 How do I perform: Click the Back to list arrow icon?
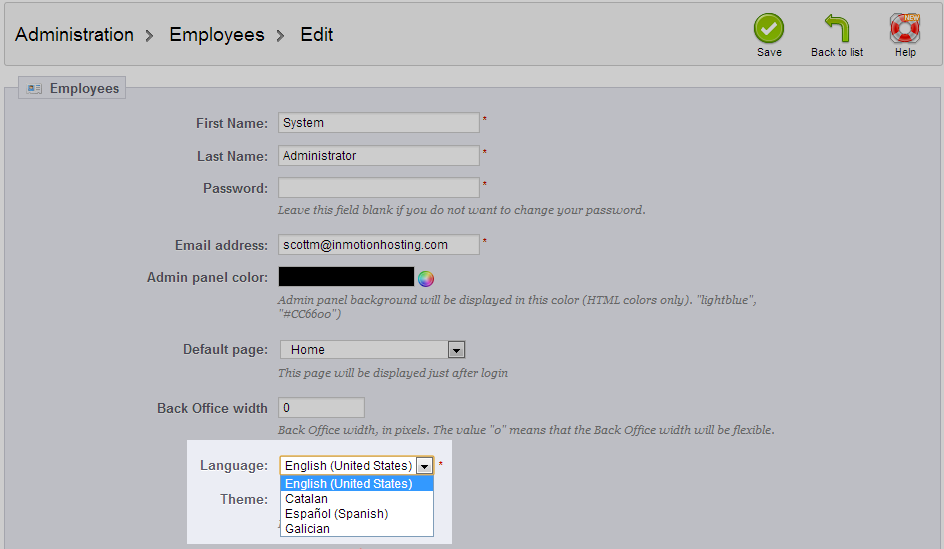point(837,28)
